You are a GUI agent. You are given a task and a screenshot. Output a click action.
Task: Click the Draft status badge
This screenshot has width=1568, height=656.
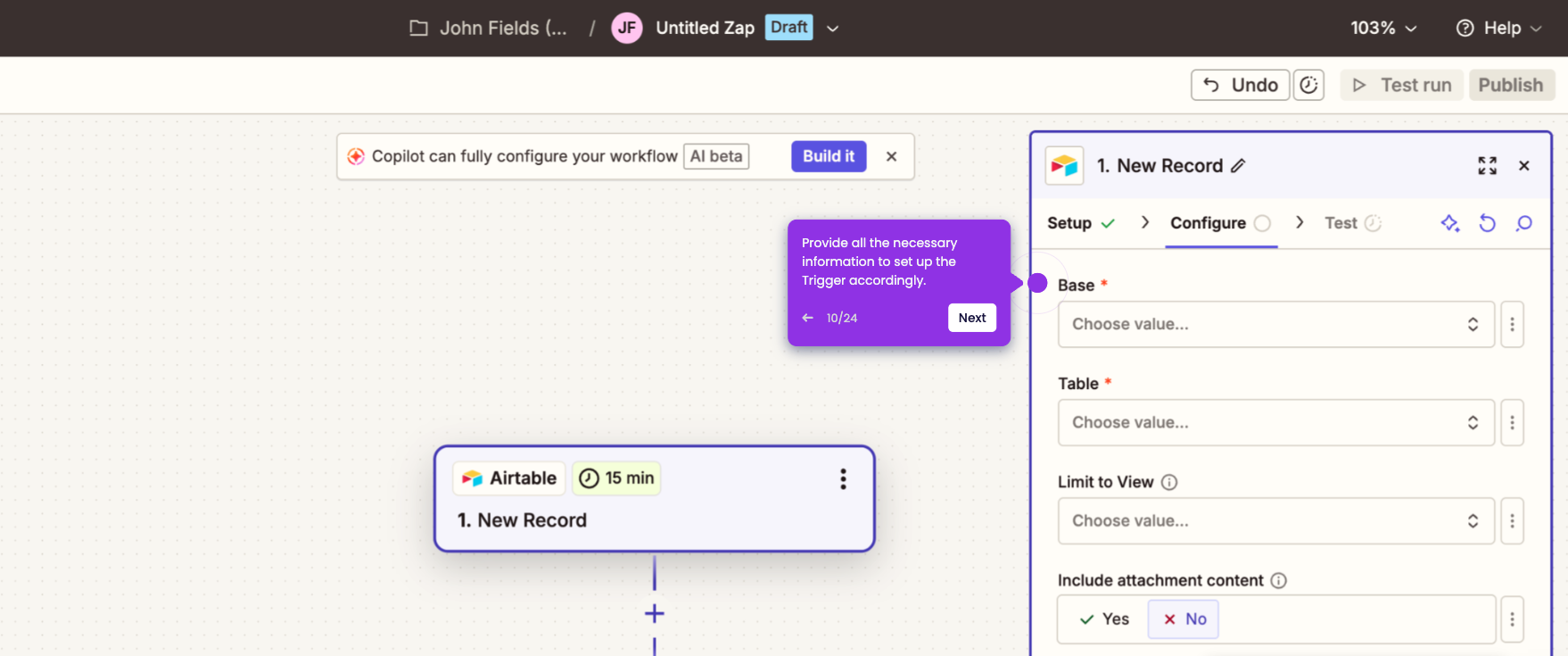pos(788,28)
